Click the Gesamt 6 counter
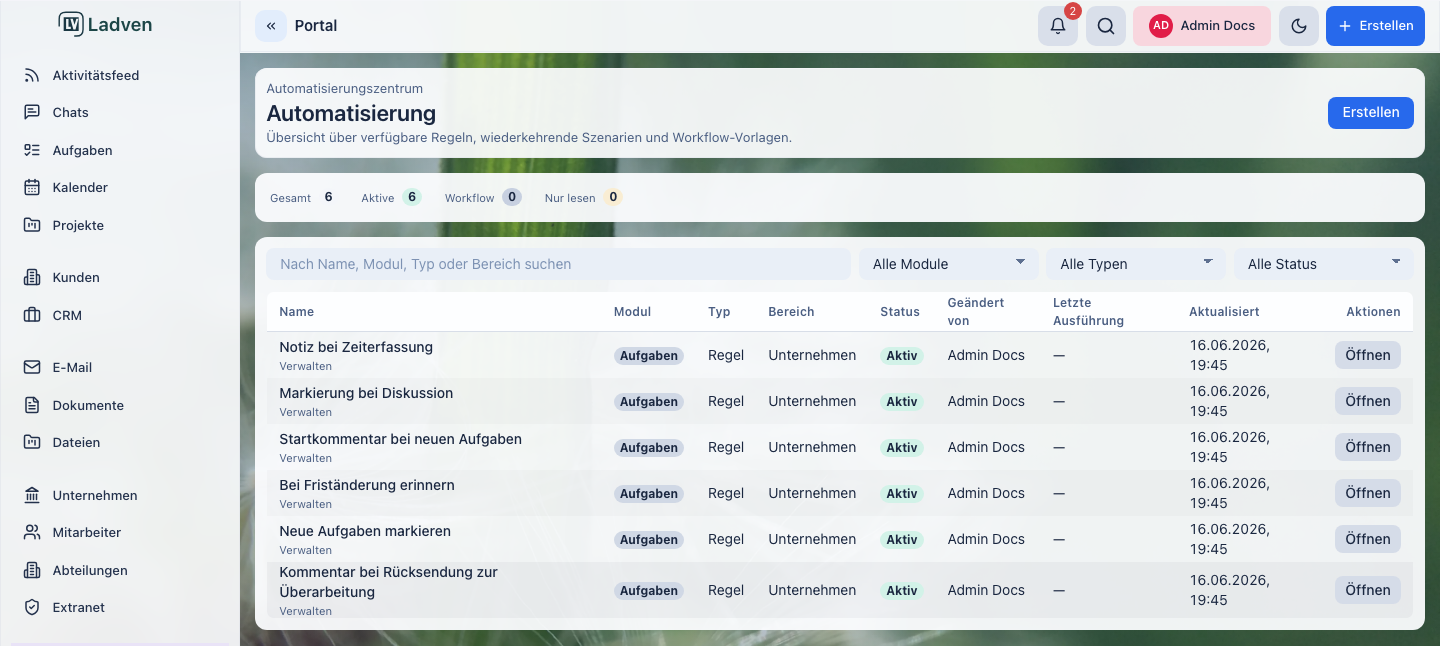 tap(302, 198)
